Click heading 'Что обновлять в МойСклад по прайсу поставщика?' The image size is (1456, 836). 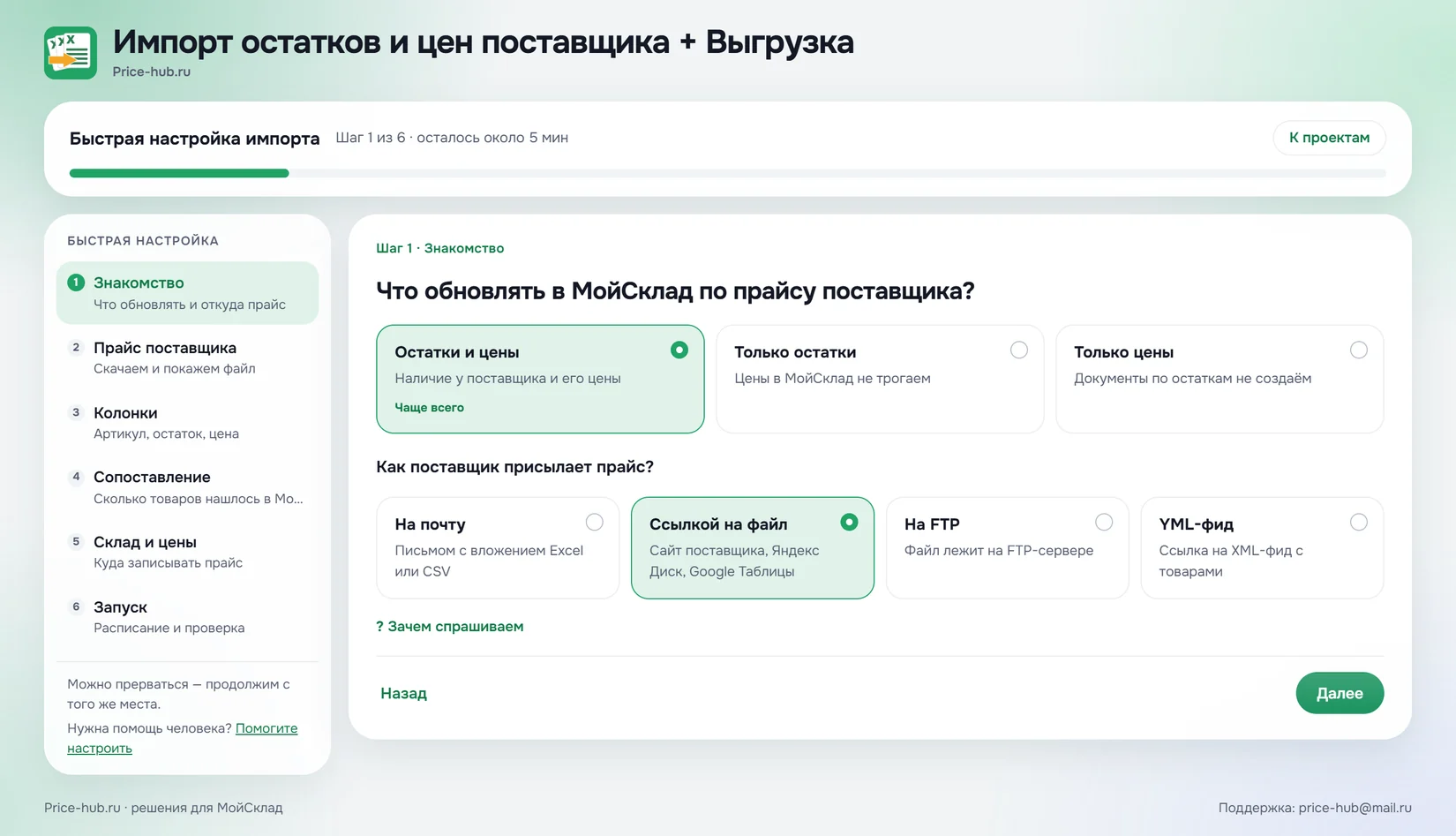[675, 290]
